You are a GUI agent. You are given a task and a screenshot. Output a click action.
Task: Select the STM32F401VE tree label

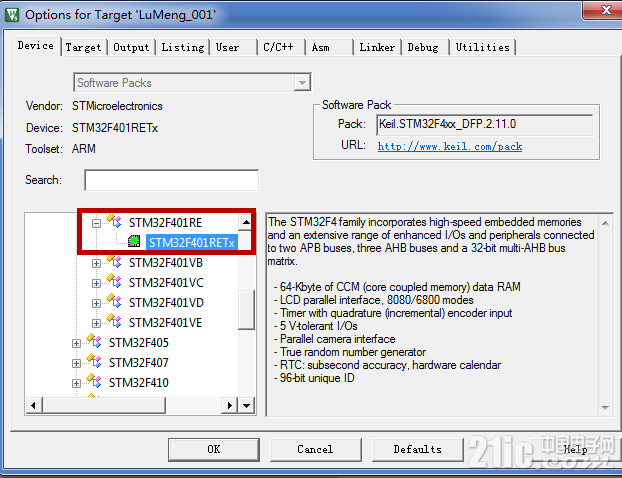click(x=165, y=323)
